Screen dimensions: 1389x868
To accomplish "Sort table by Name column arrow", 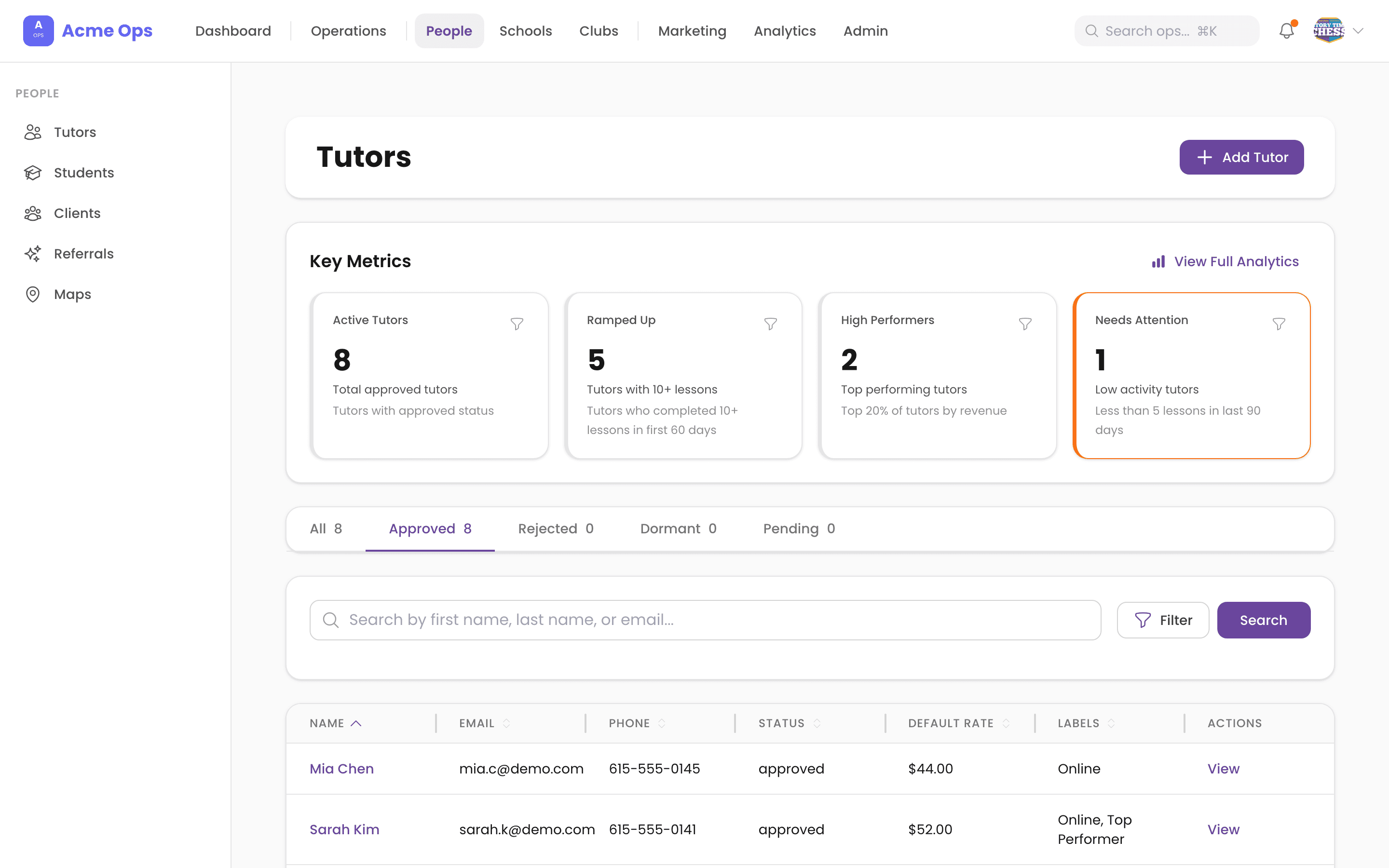I will 356,723.
